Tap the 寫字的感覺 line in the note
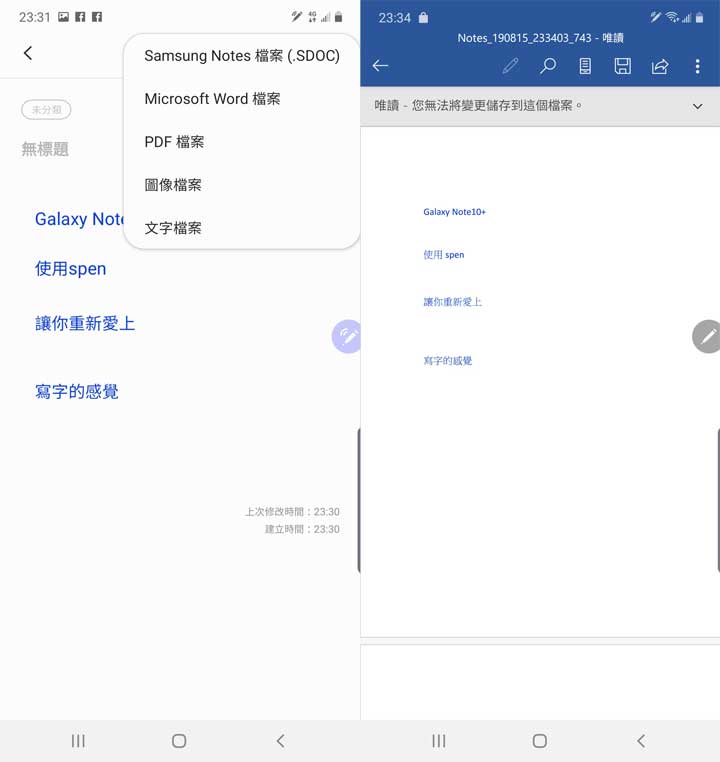The height and width of the screenshot is (762, 720). 77,391
